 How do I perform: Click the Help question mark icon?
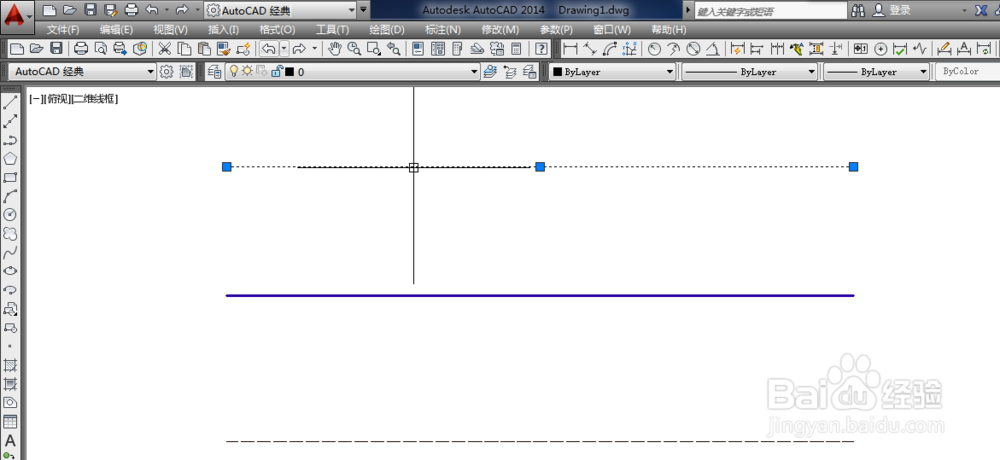(541, 48)
